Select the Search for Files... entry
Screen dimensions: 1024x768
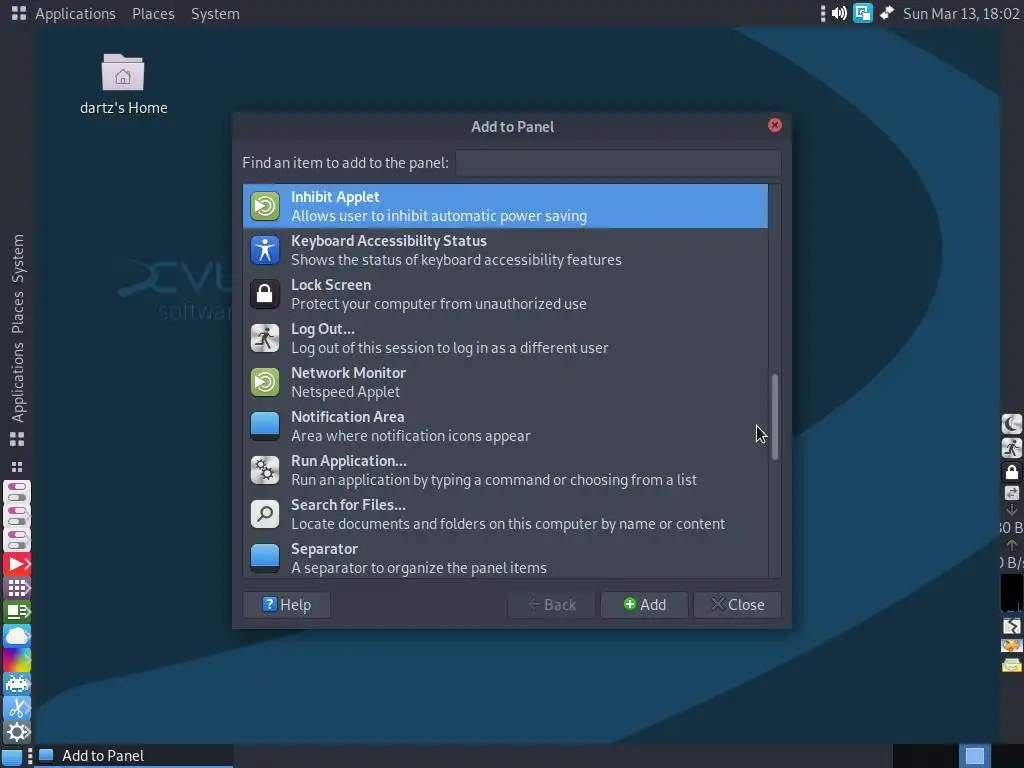click(505, 514)
